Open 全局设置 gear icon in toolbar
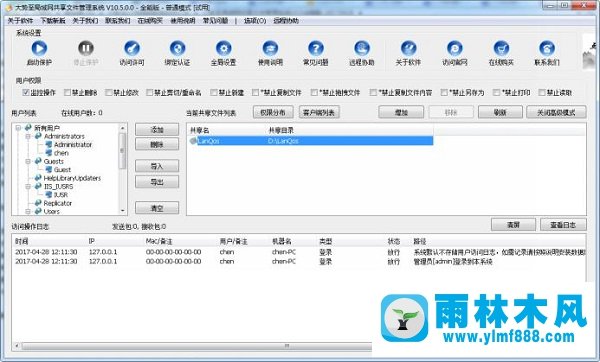 [x=223, y=48]
